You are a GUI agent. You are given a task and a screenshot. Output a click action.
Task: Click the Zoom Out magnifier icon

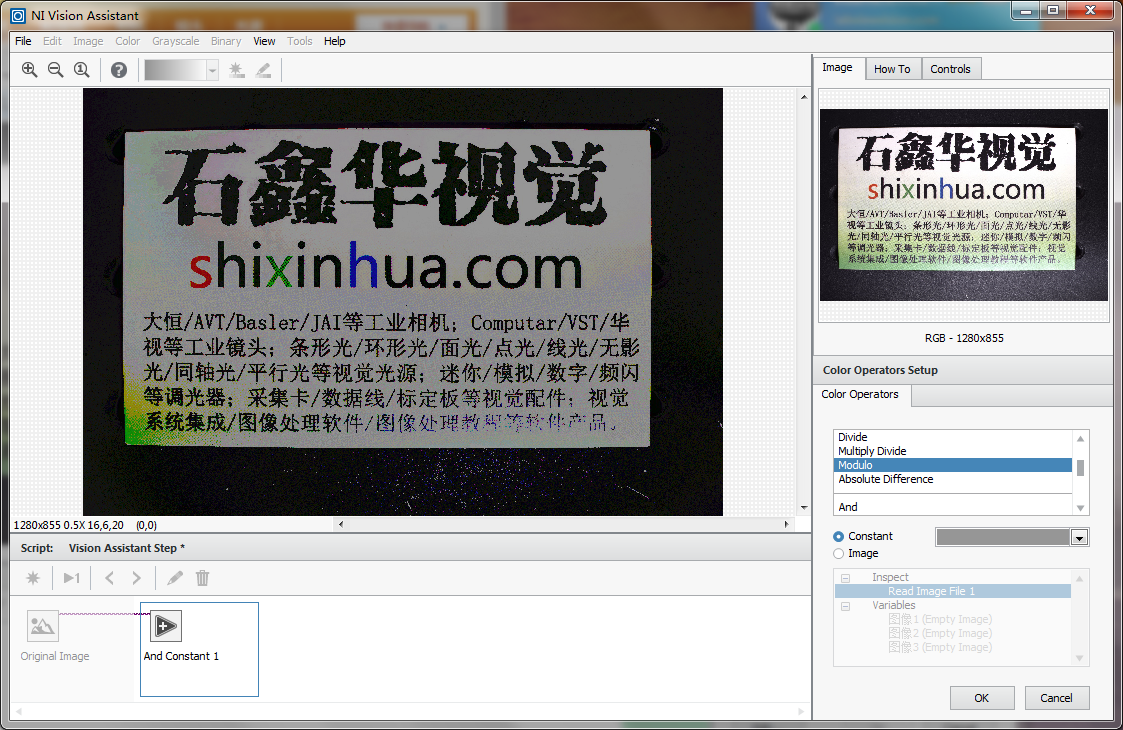point(55,69)
